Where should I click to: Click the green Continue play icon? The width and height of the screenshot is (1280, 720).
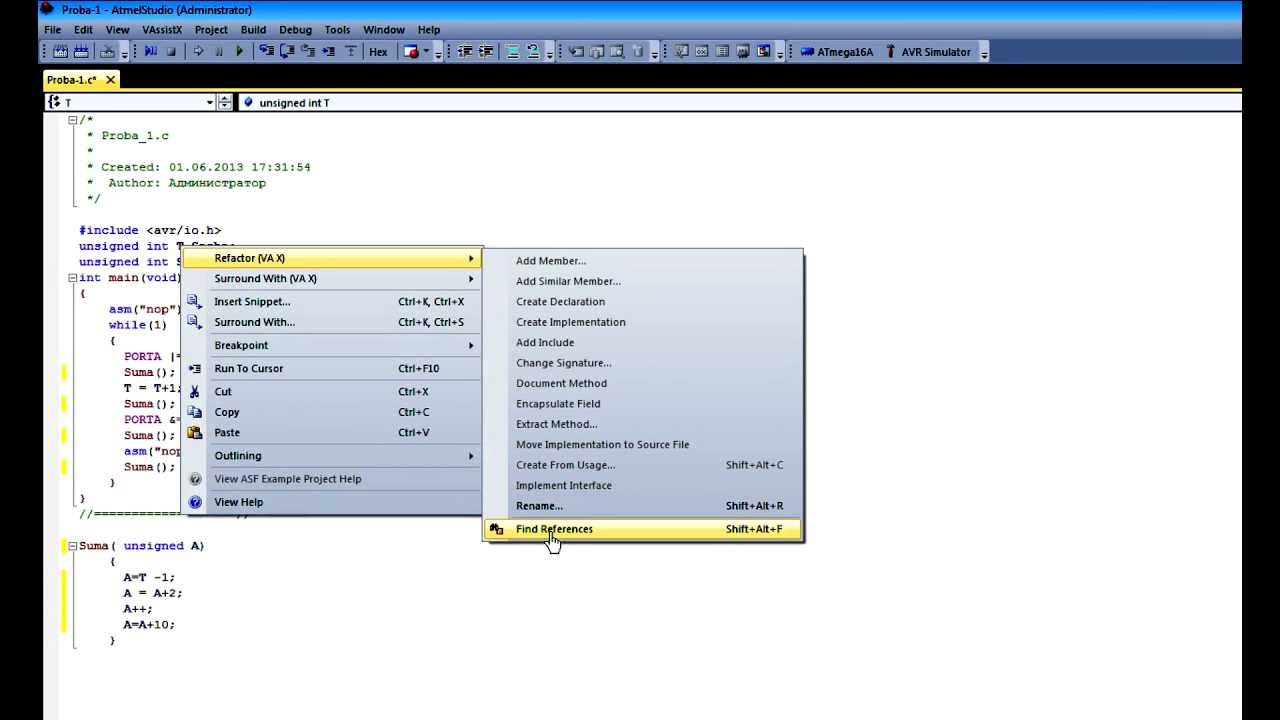tap(240, 51)
